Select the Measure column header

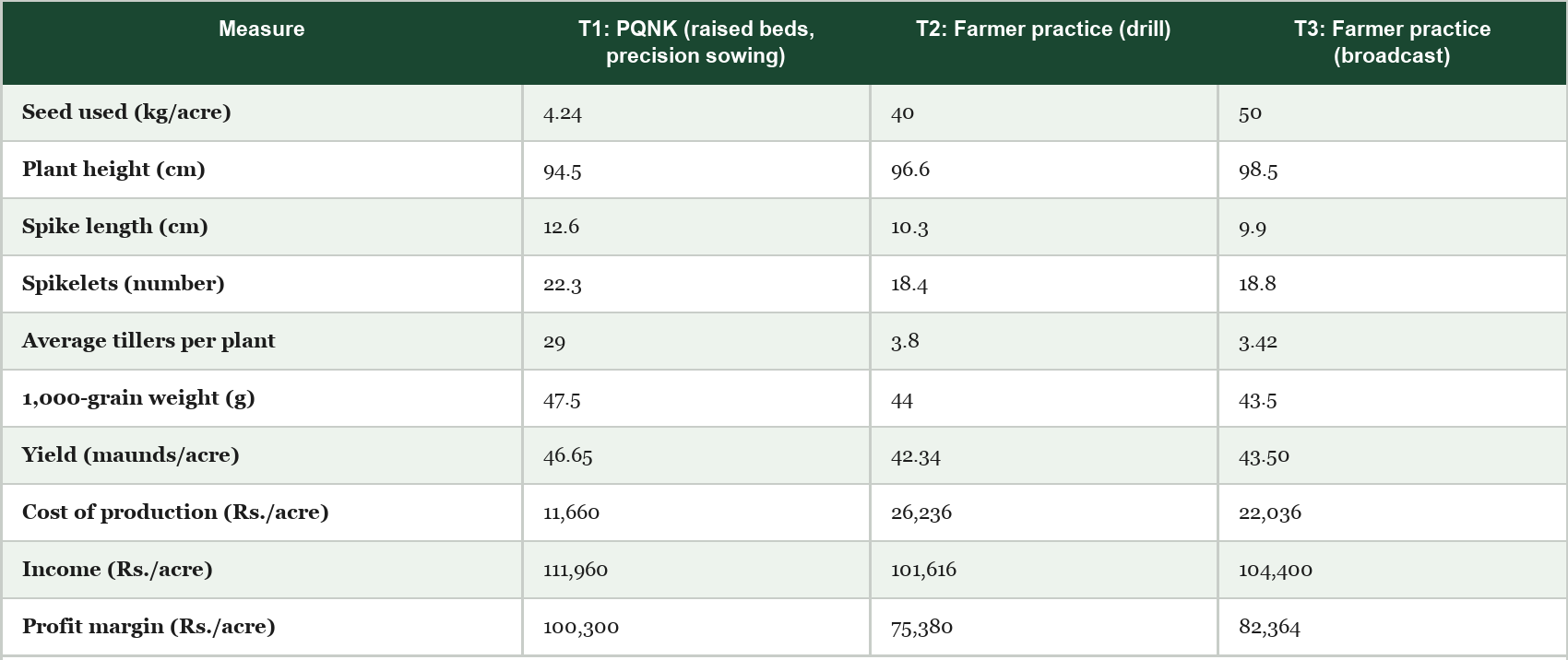coord(262,29)
